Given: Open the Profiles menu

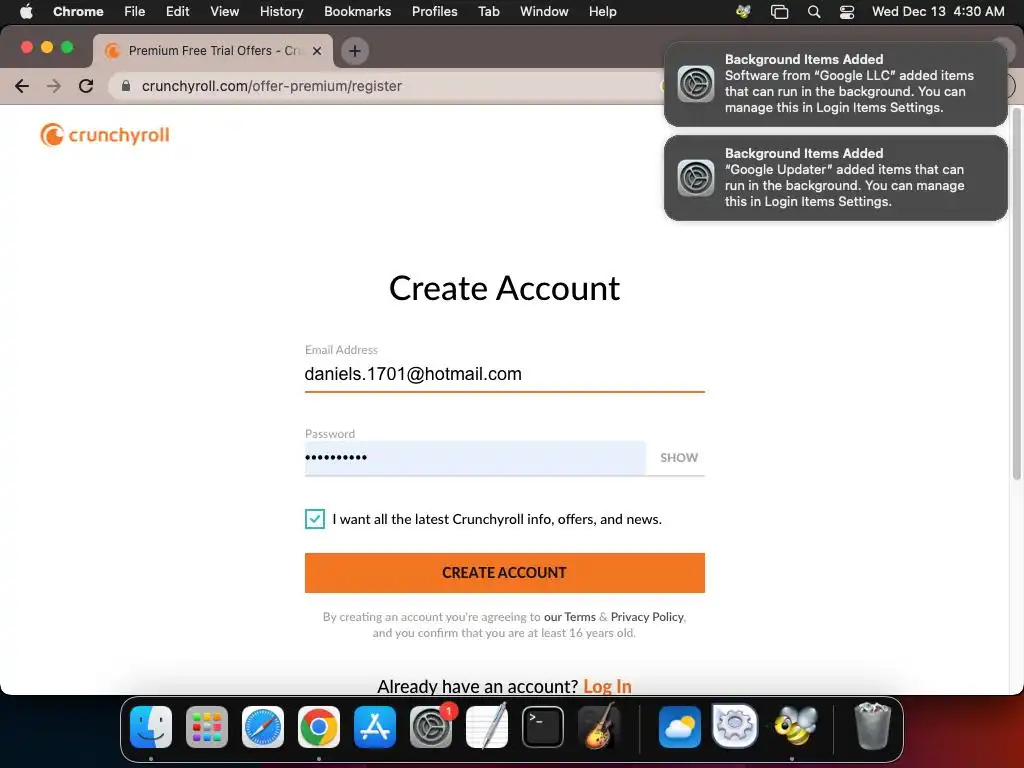Looking at the screenshot, I should tap(434, 11).
